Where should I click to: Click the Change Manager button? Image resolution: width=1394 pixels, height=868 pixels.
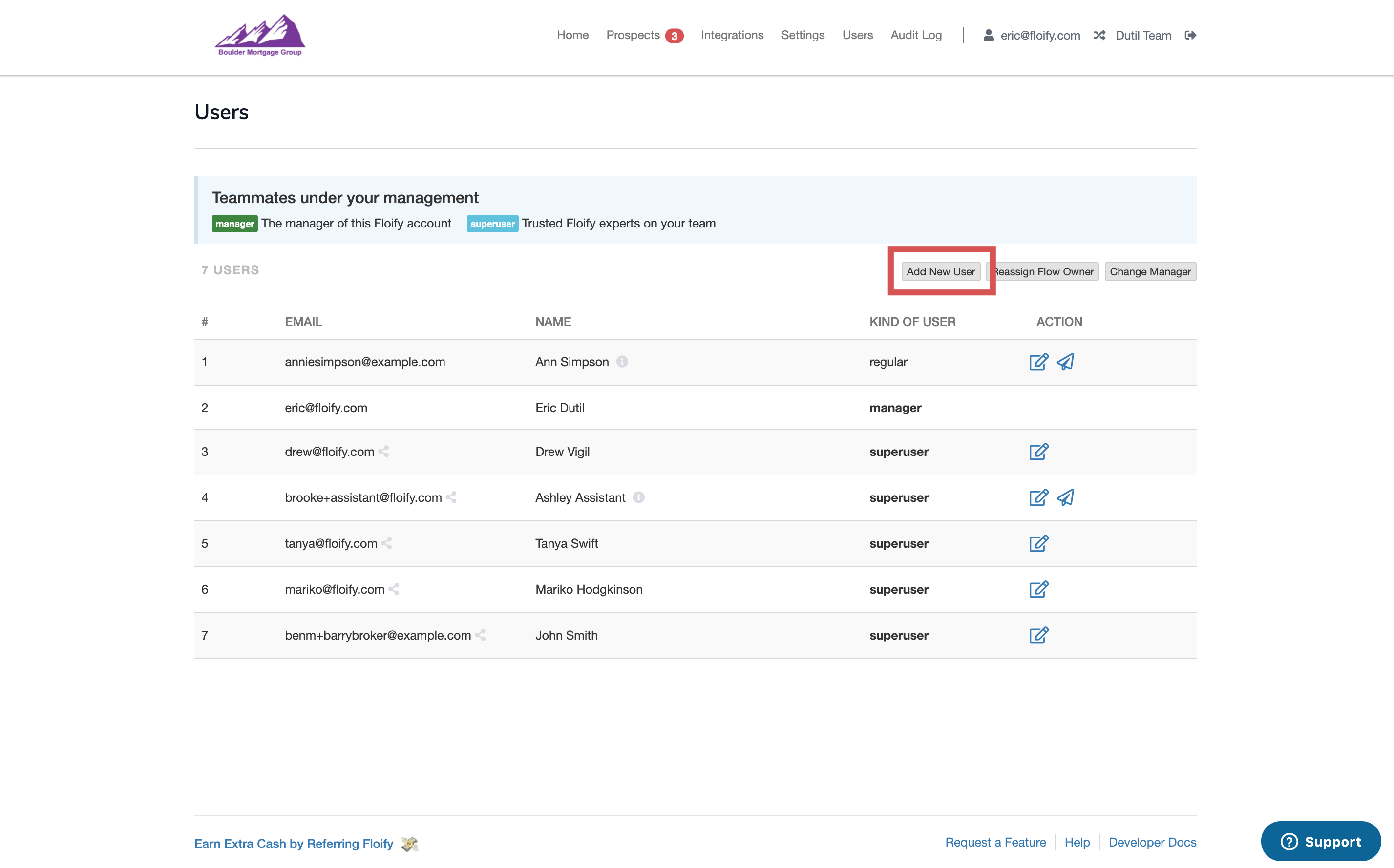[1150, 271]
